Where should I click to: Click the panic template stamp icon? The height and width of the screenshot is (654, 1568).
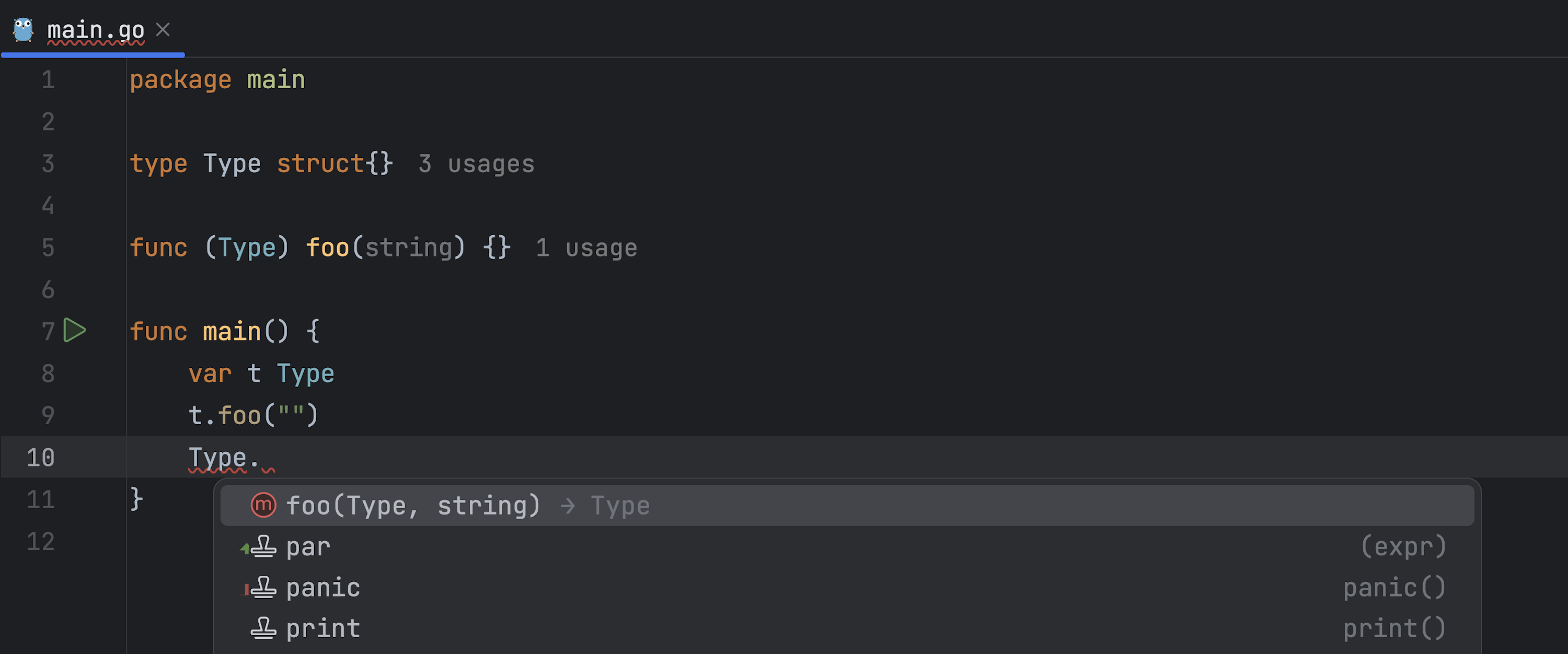[263, 588]
